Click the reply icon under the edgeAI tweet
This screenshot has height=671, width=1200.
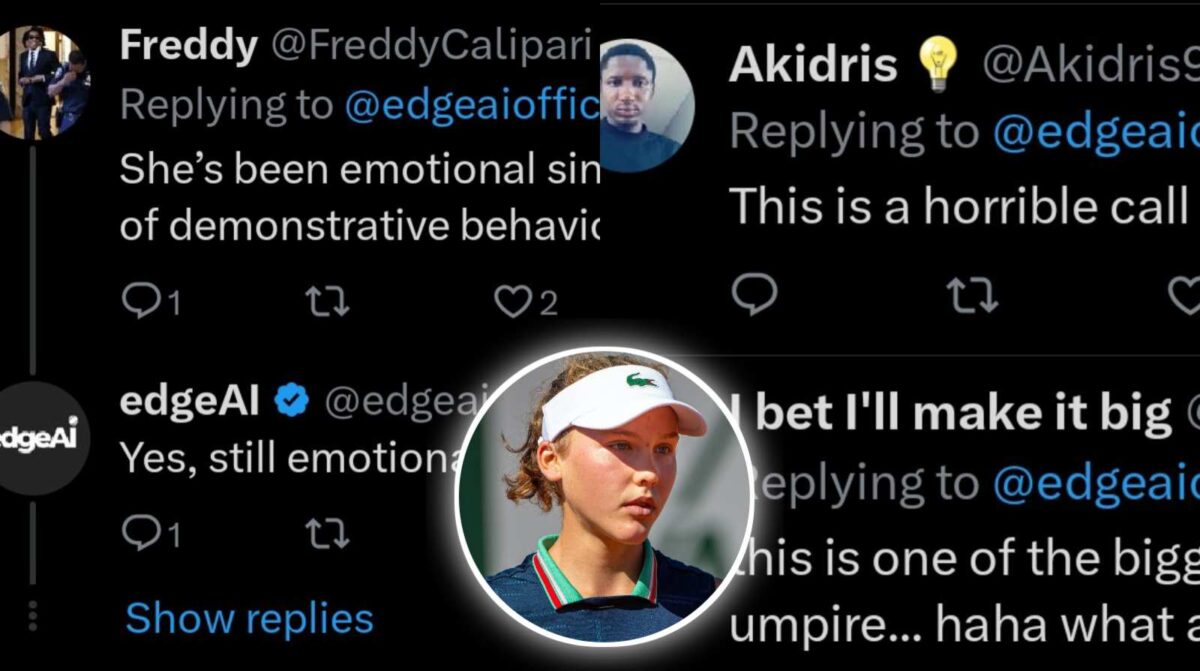pos(141,533)
